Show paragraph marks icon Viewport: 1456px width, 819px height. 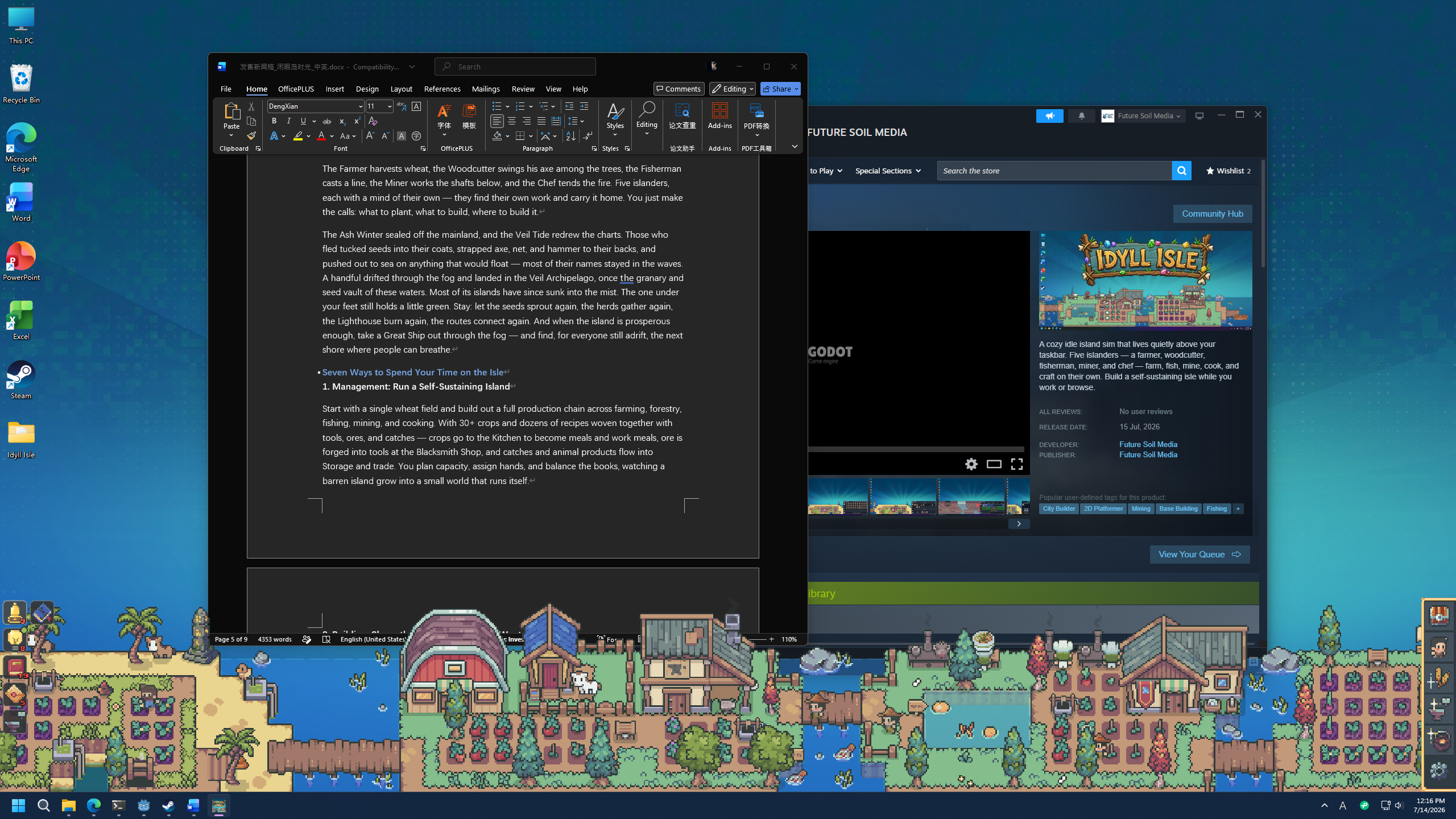tap(588, 136)
